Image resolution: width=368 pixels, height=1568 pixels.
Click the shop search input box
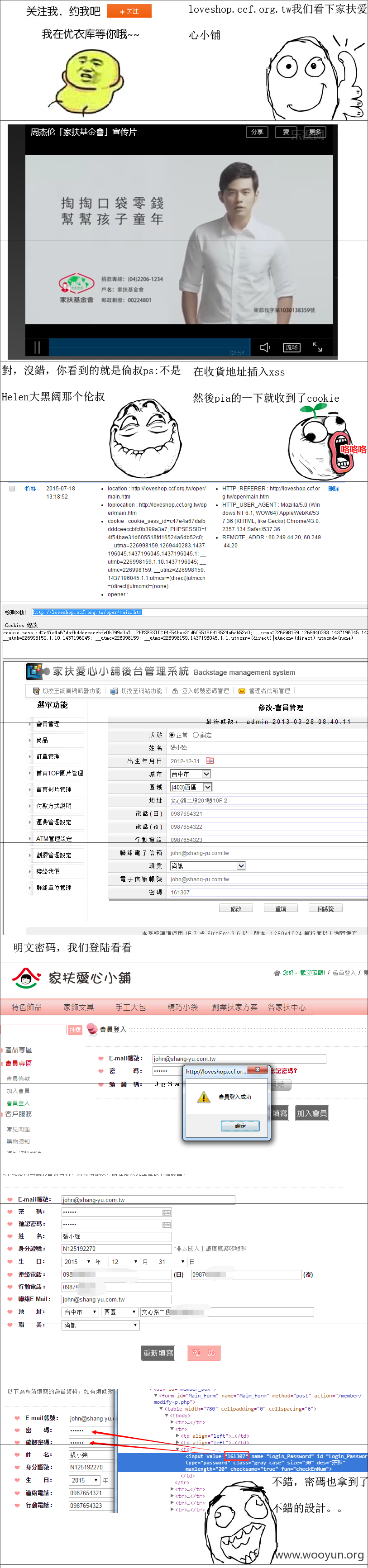tap(33, 1029)
